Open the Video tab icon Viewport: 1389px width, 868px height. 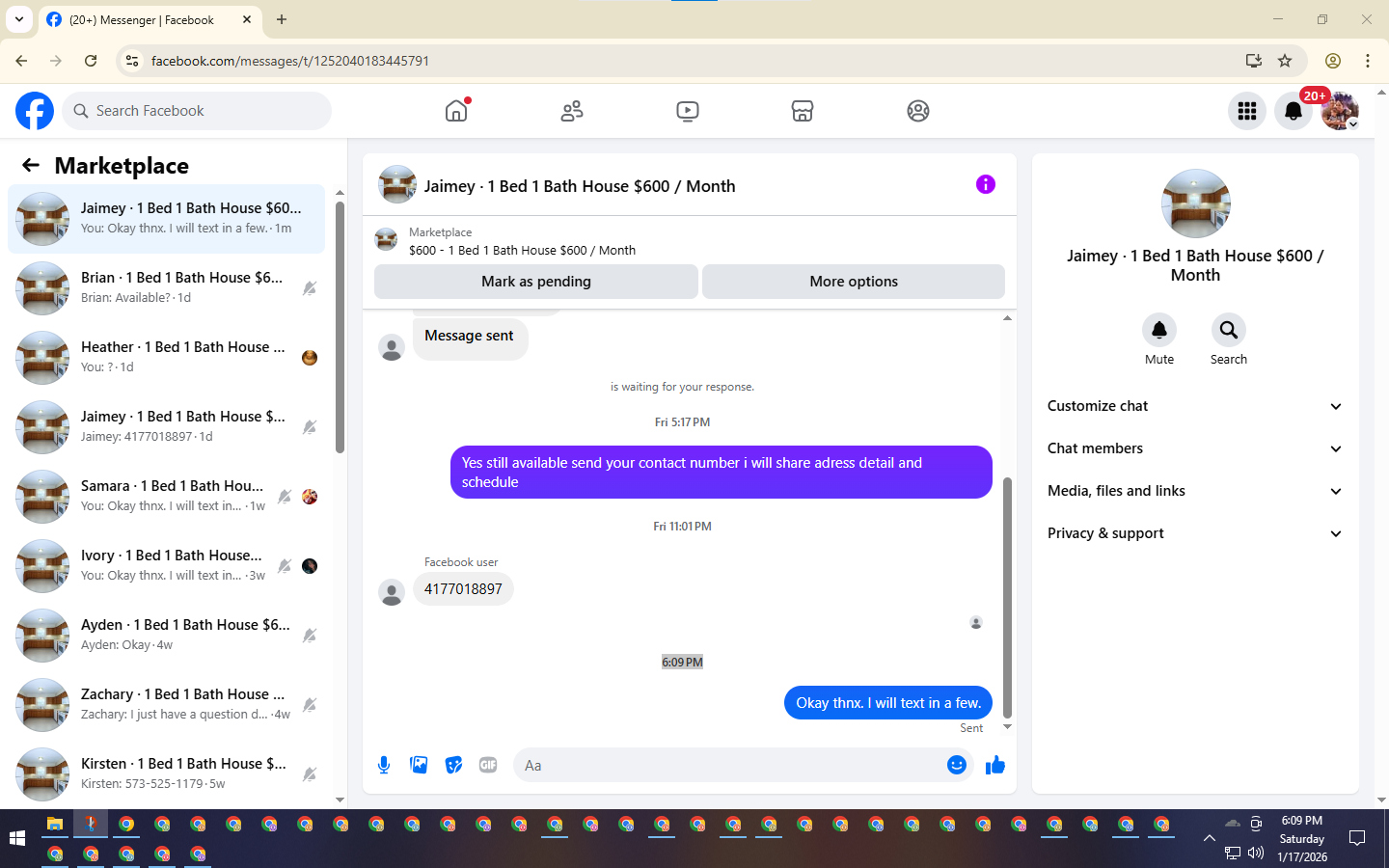[x=688, y=111]
